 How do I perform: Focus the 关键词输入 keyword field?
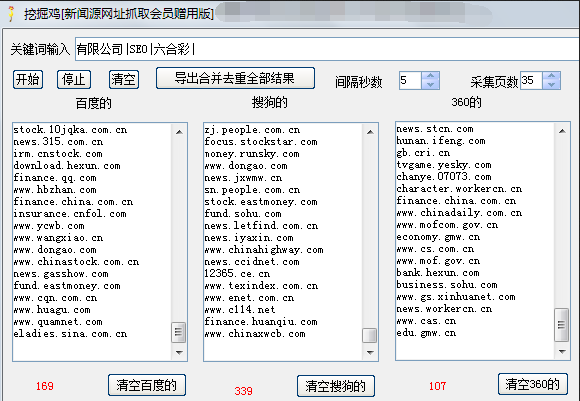coord(327,49)
